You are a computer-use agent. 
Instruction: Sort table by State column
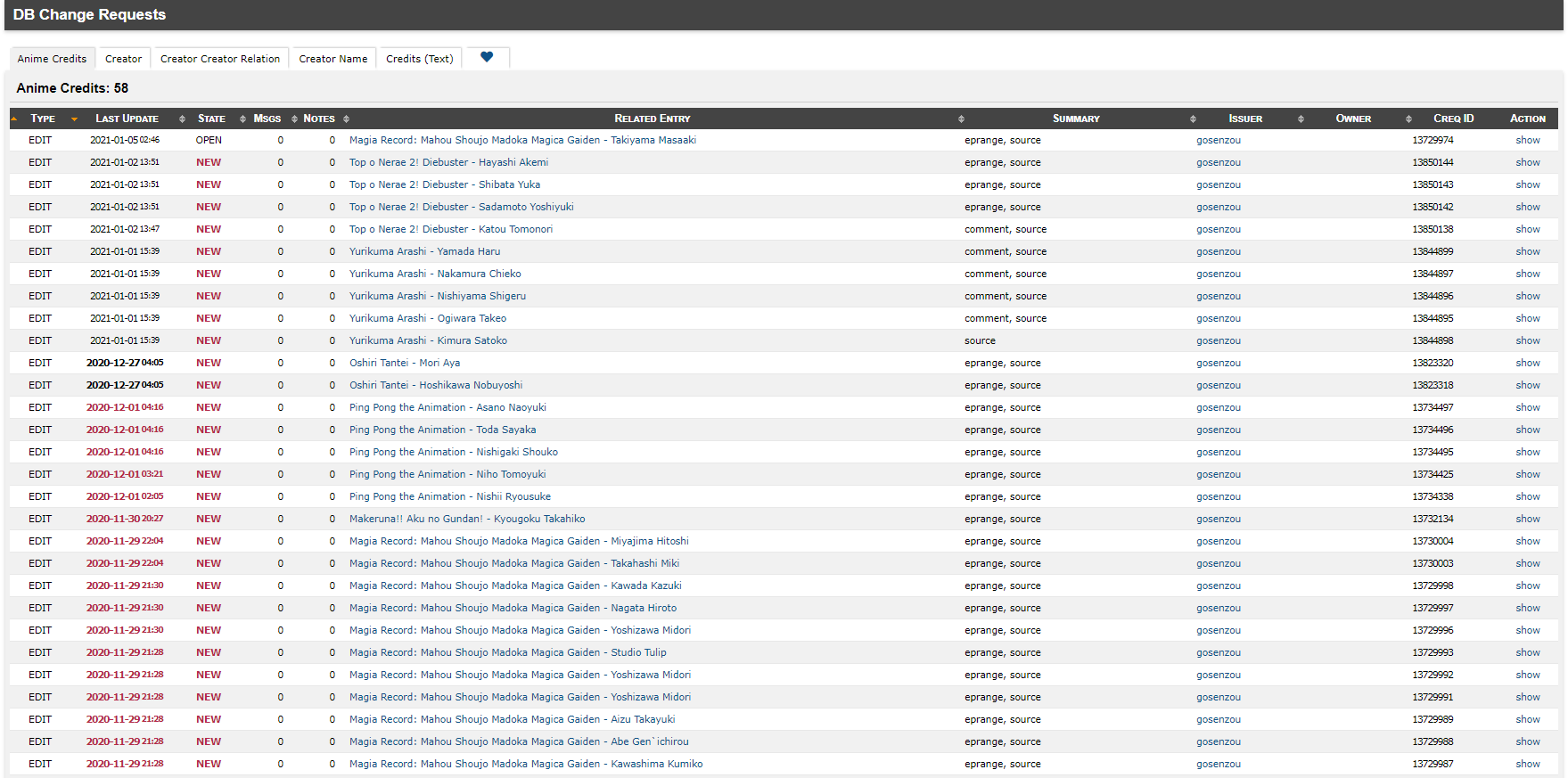click(211, 119)
